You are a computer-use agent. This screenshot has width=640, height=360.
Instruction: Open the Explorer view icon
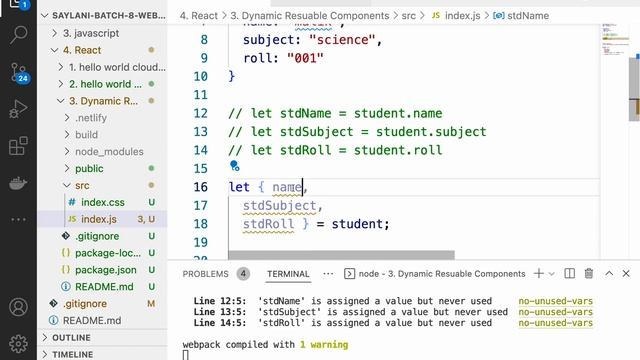coord(18,4)
